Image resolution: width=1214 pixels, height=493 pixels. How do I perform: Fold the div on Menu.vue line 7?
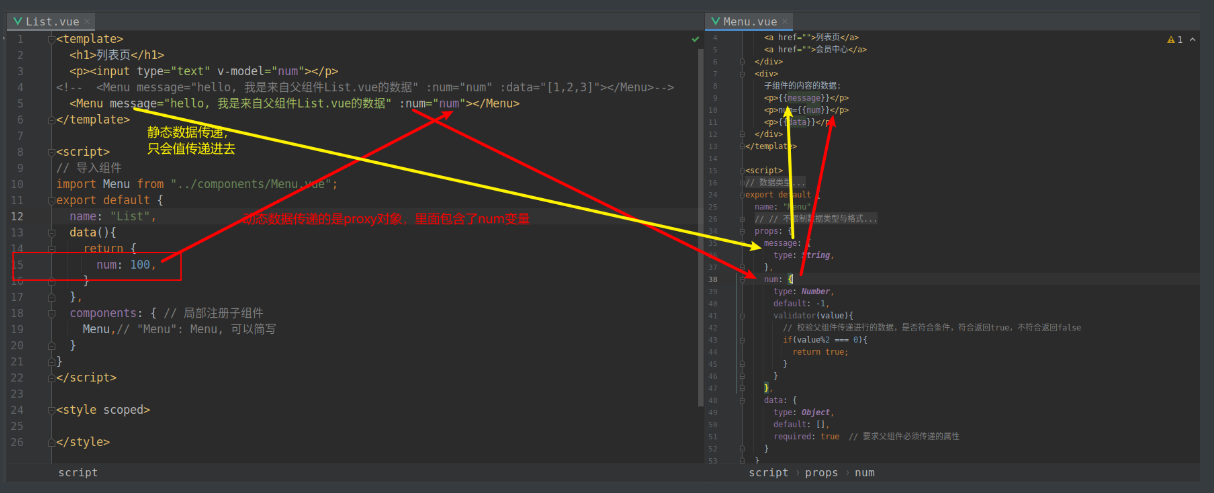click(x=742, y=73)
